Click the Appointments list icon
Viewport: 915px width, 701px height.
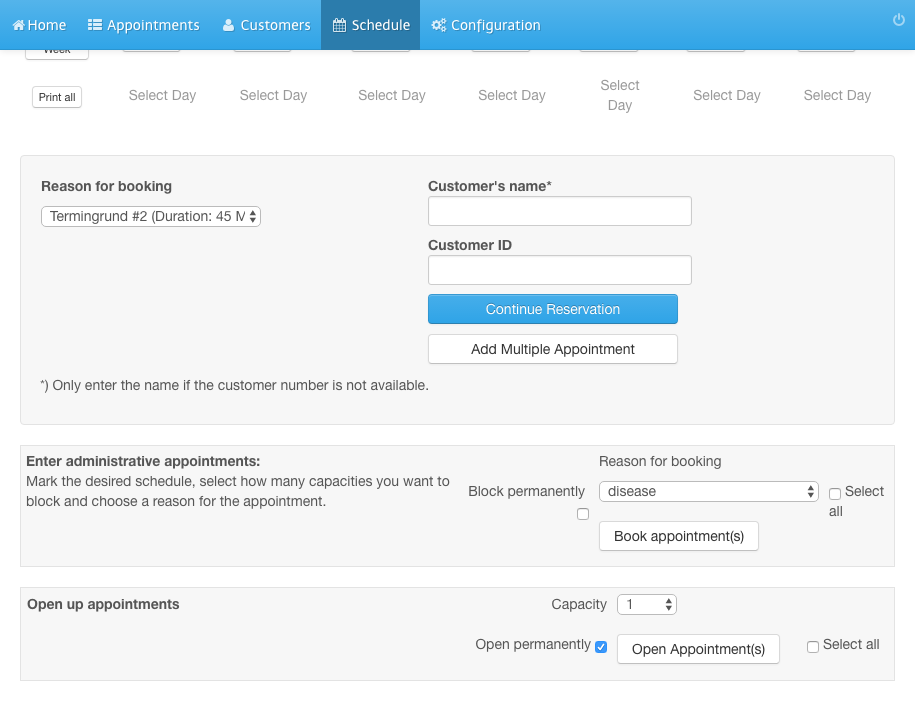point(95,25)
